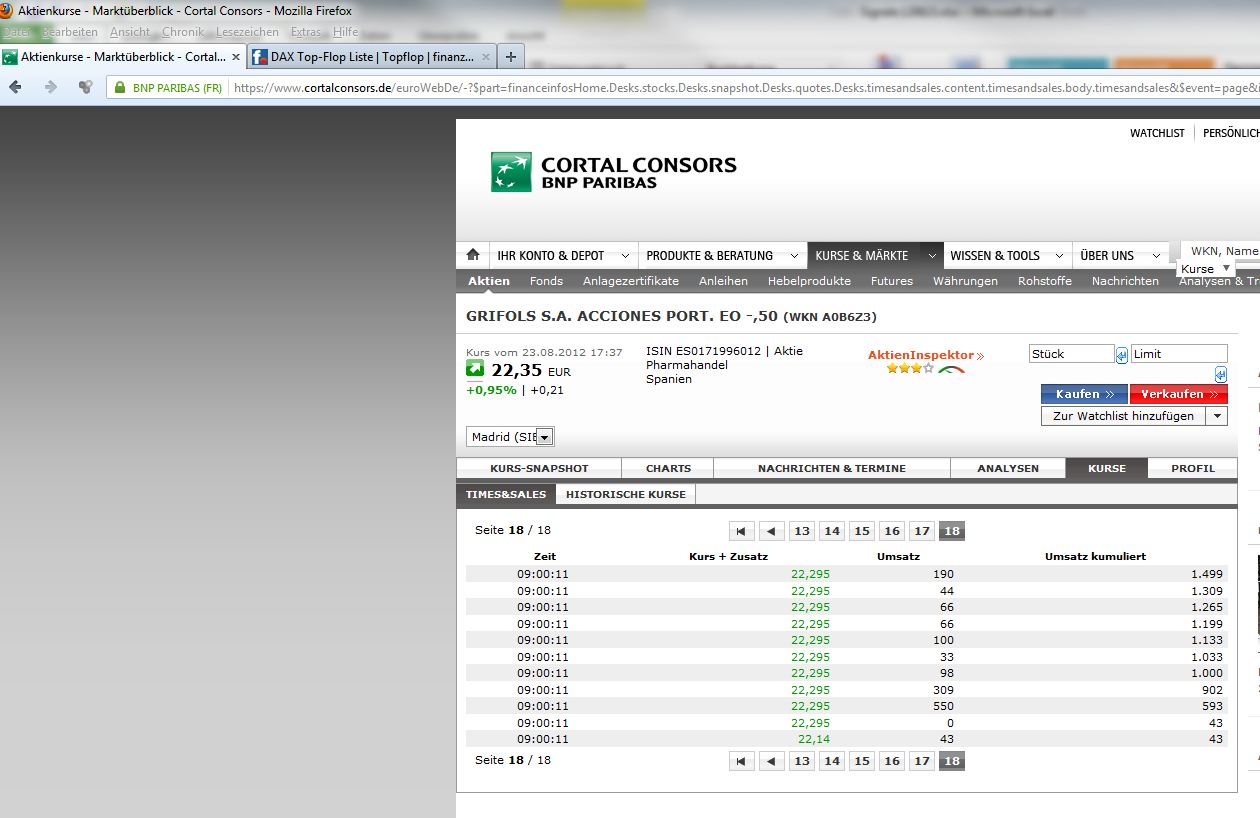Select Rohstoffe in the sub-navigation
This screenshot has width=1260, height=818.
1045,281
